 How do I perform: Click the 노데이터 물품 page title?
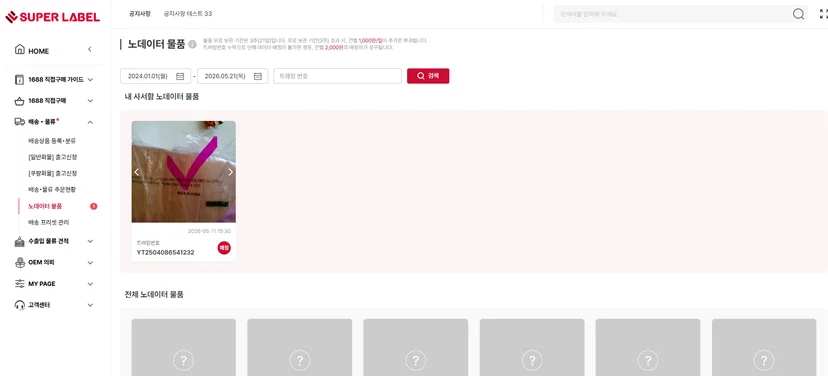coord(156,44)
